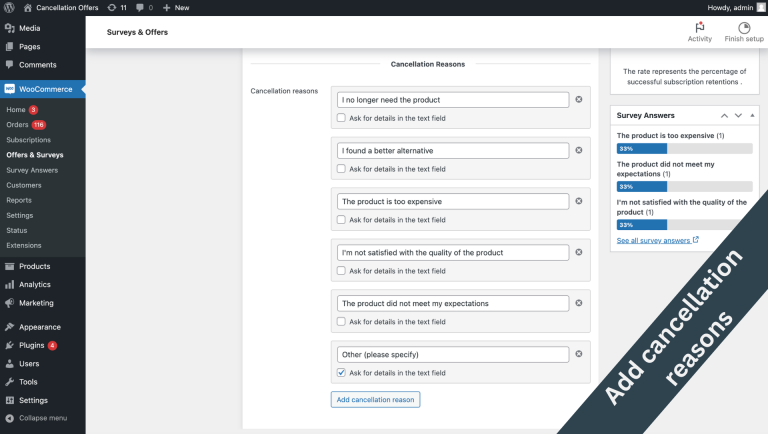Enable details for 'The product is too expensive'
The height and width of the screenshot is (434, 768).
pyautogui.click(x=341, y=220)
